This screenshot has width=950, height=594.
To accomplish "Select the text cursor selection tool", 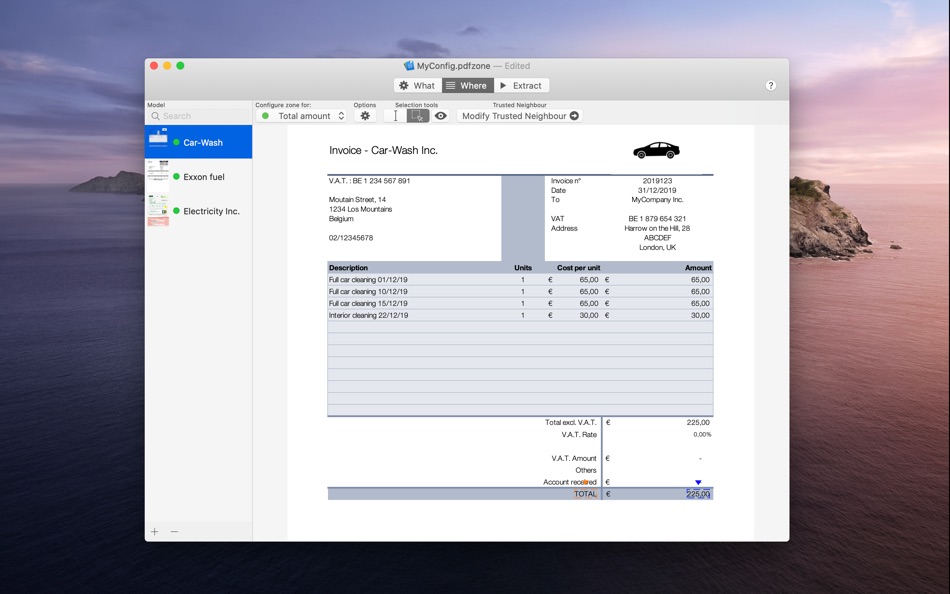I will tap(395, 116).
